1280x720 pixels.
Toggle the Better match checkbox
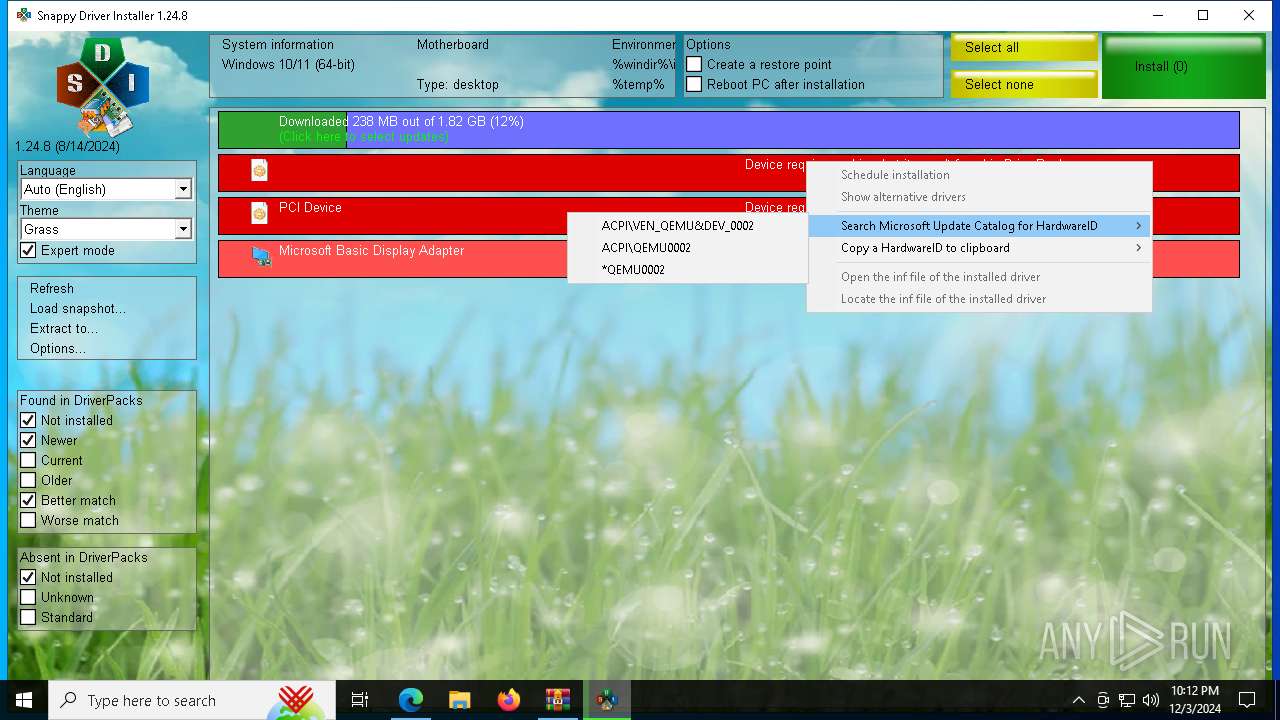(x=28, y=501)
